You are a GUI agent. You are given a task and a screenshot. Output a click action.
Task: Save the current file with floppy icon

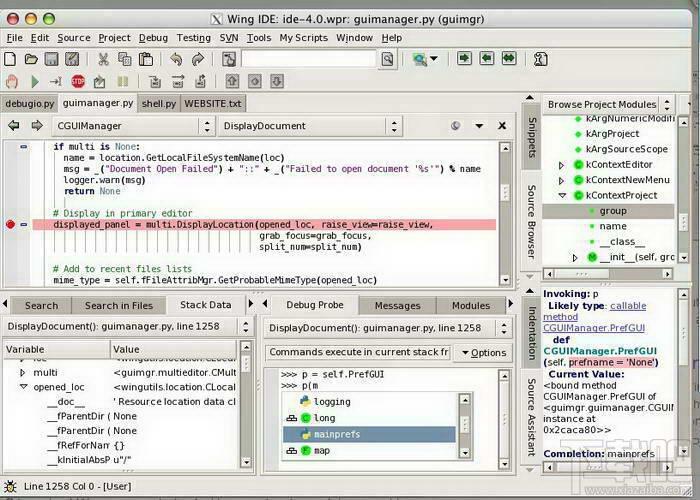(51, 59)
